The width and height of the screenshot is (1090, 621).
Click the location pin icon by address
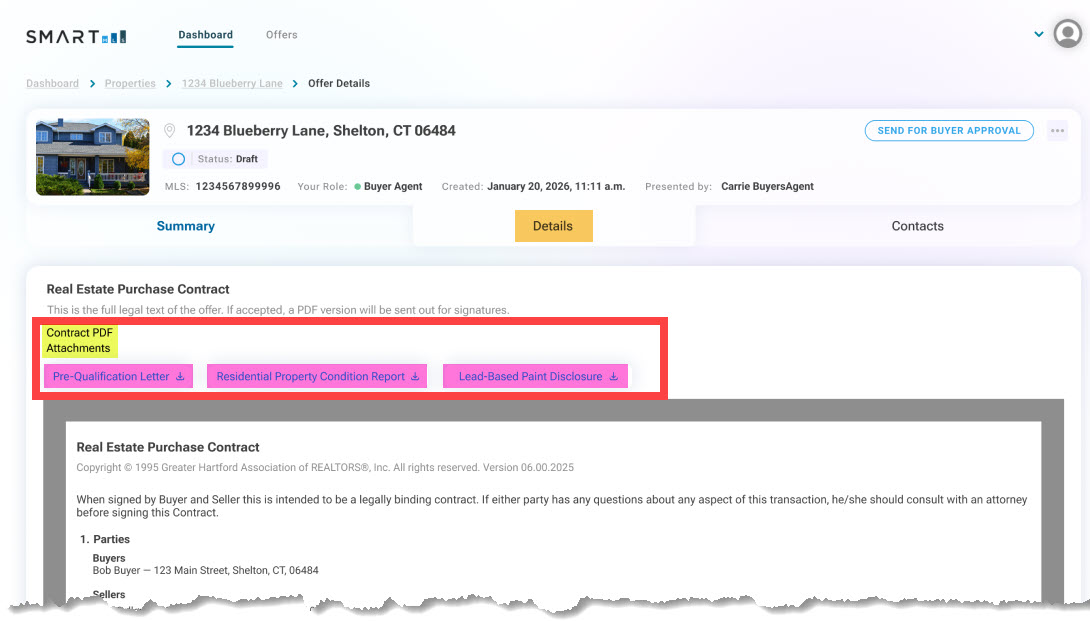pyautogui.click(x=169, y=131)
